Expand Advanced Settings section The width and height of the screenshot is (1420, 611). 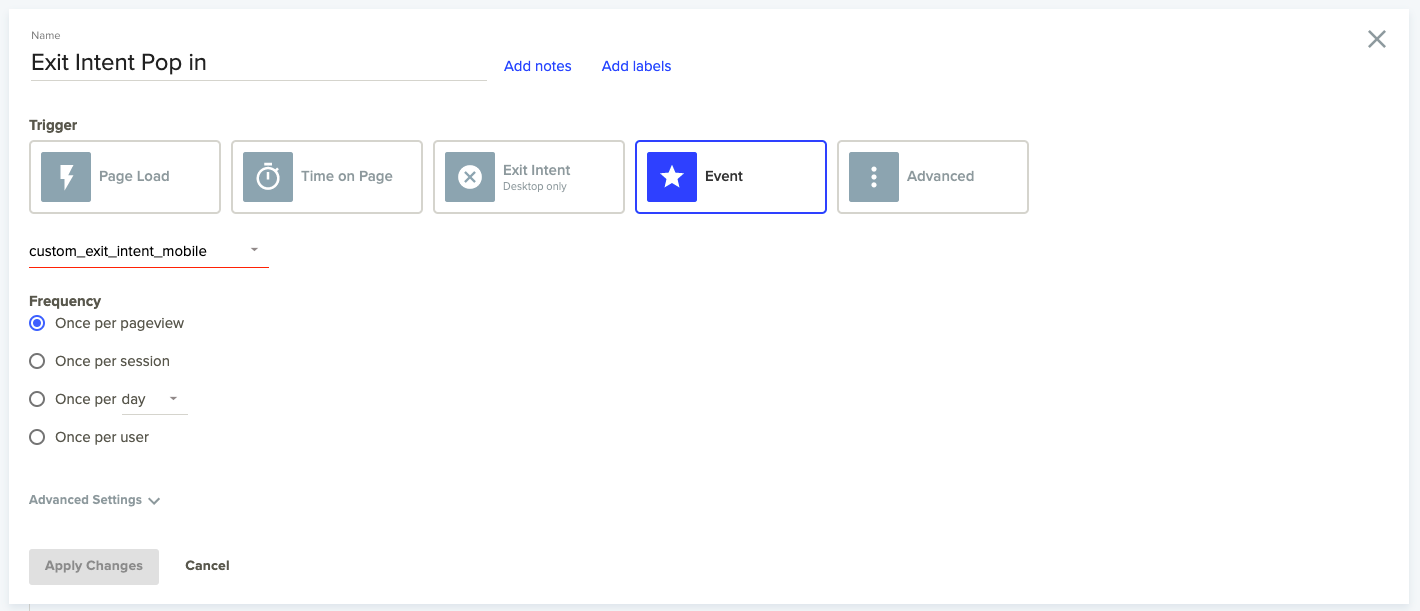94,500
